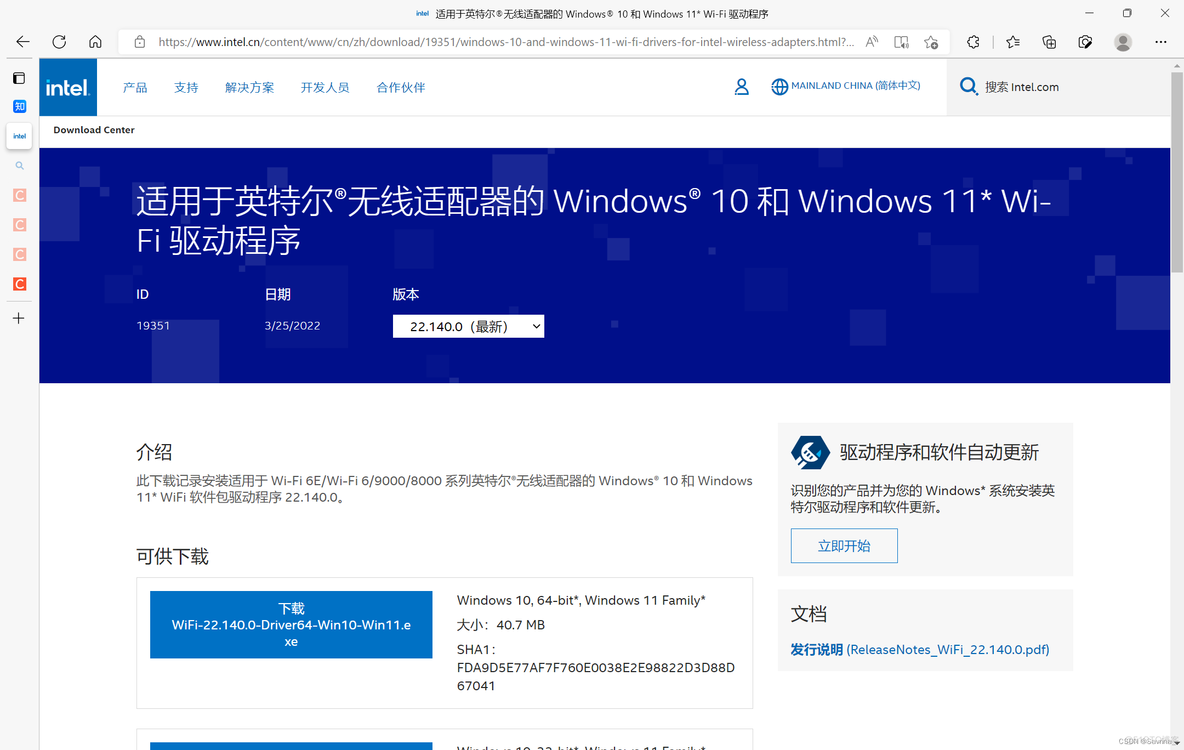This screenshot has width=1184, height=750.
Task: Open immersive reader/translate icon
Action: [x=902, y=42]
